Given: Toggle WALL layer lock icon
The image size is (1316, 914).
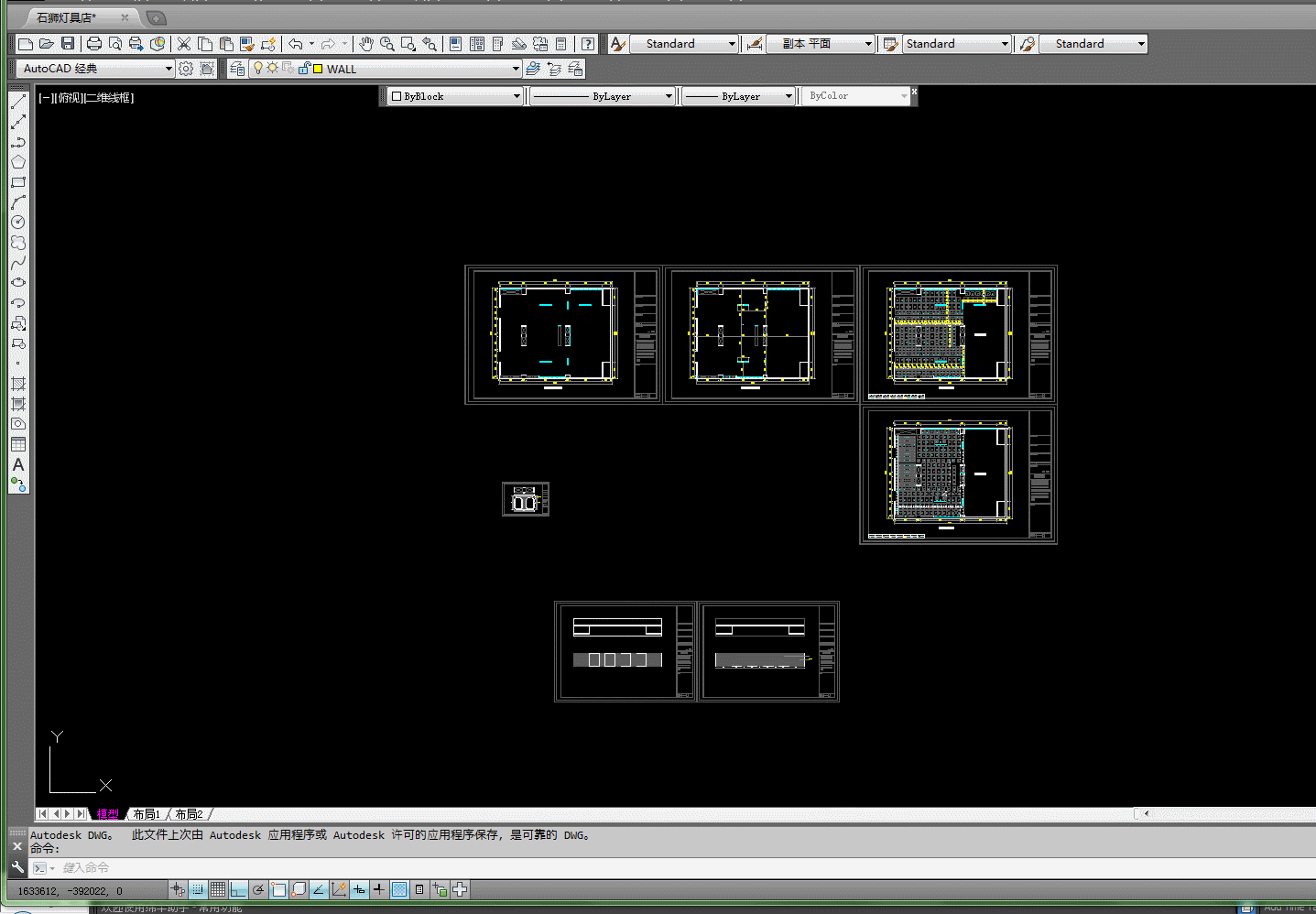Looking at the screenshot, I should point(305,69).
